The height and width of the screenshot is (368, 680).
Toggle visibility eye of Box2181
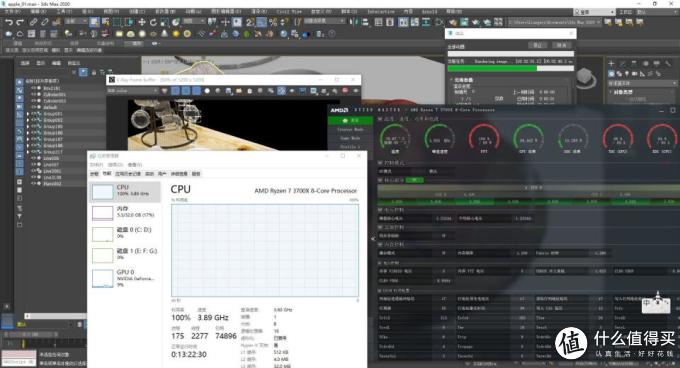pyautogui.click(x=33, y=88)
